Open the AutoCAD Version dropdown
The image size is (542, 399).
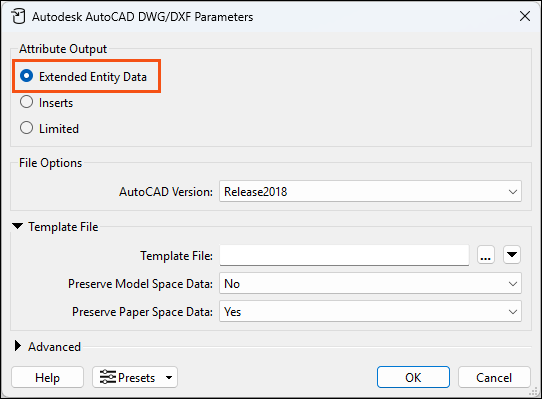(x=370, y=191)
